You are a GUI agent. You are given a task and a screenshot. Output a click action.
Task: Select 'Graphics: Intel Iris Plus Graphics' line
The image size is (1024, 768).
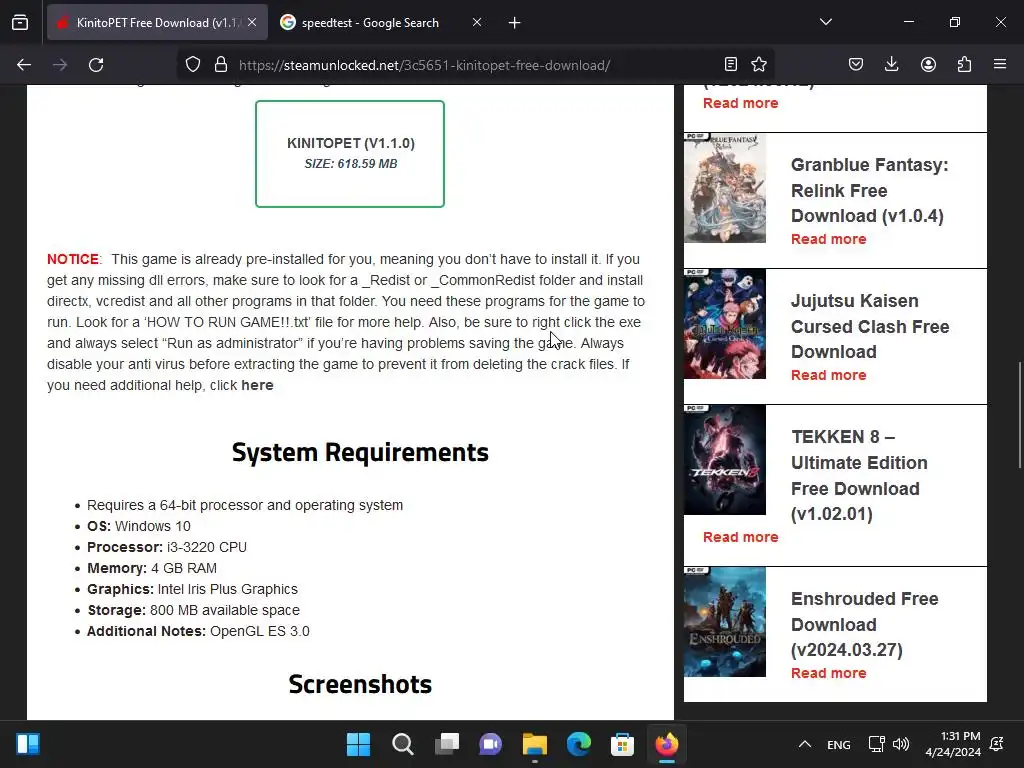pos(192,589)
